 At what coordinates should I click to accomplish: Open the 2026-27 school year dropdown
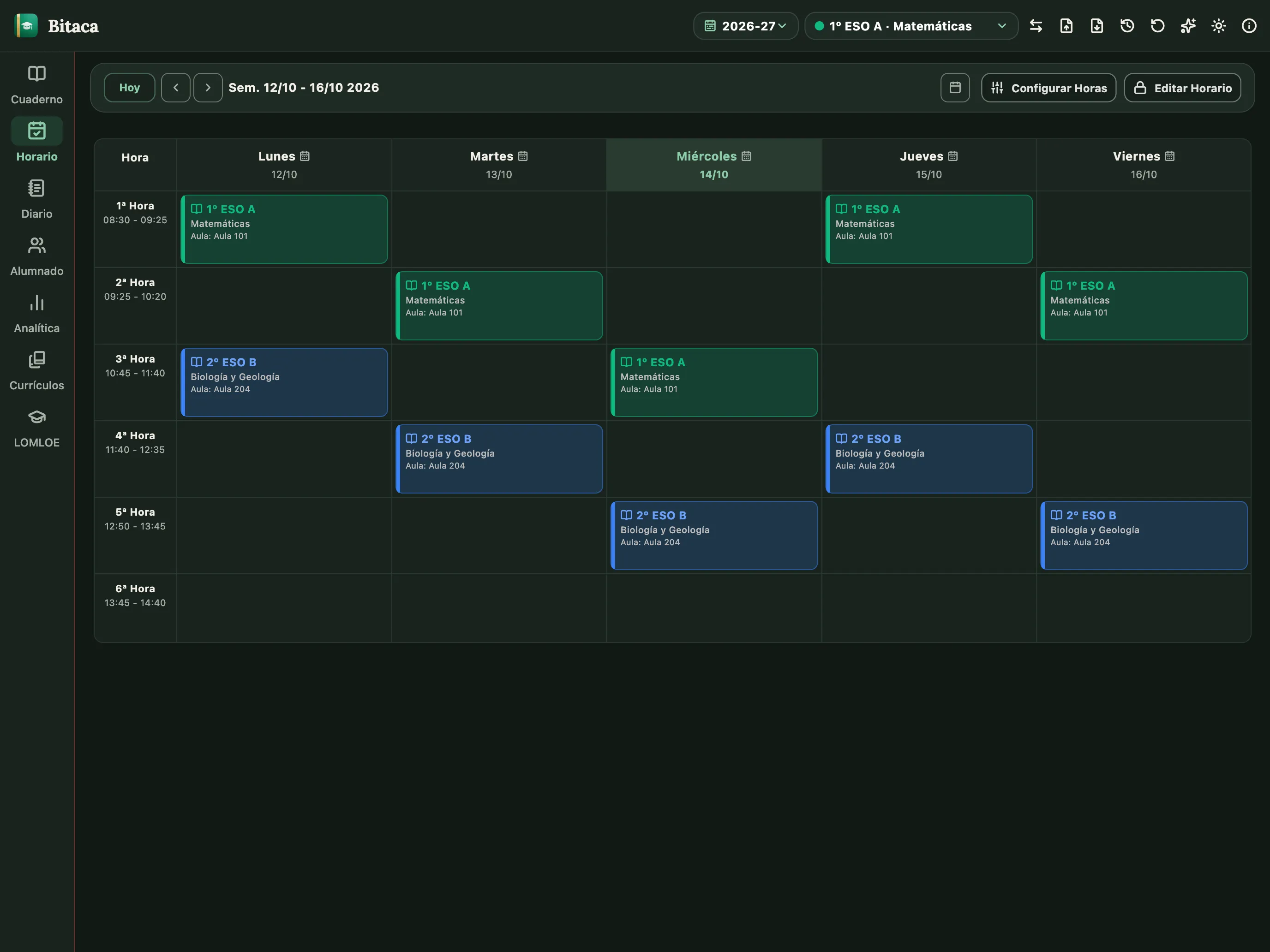tap(745, 26)
